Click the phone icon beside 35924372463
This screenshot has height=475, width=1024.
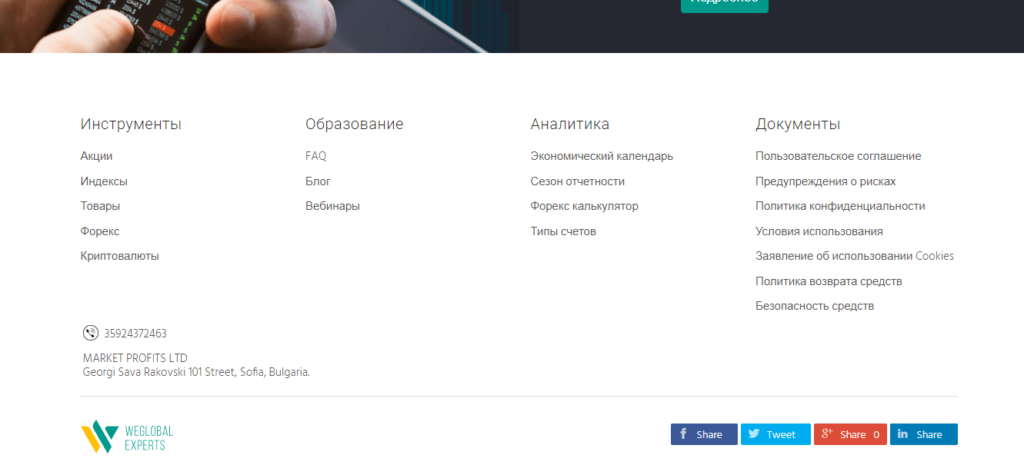coord(90,333)
